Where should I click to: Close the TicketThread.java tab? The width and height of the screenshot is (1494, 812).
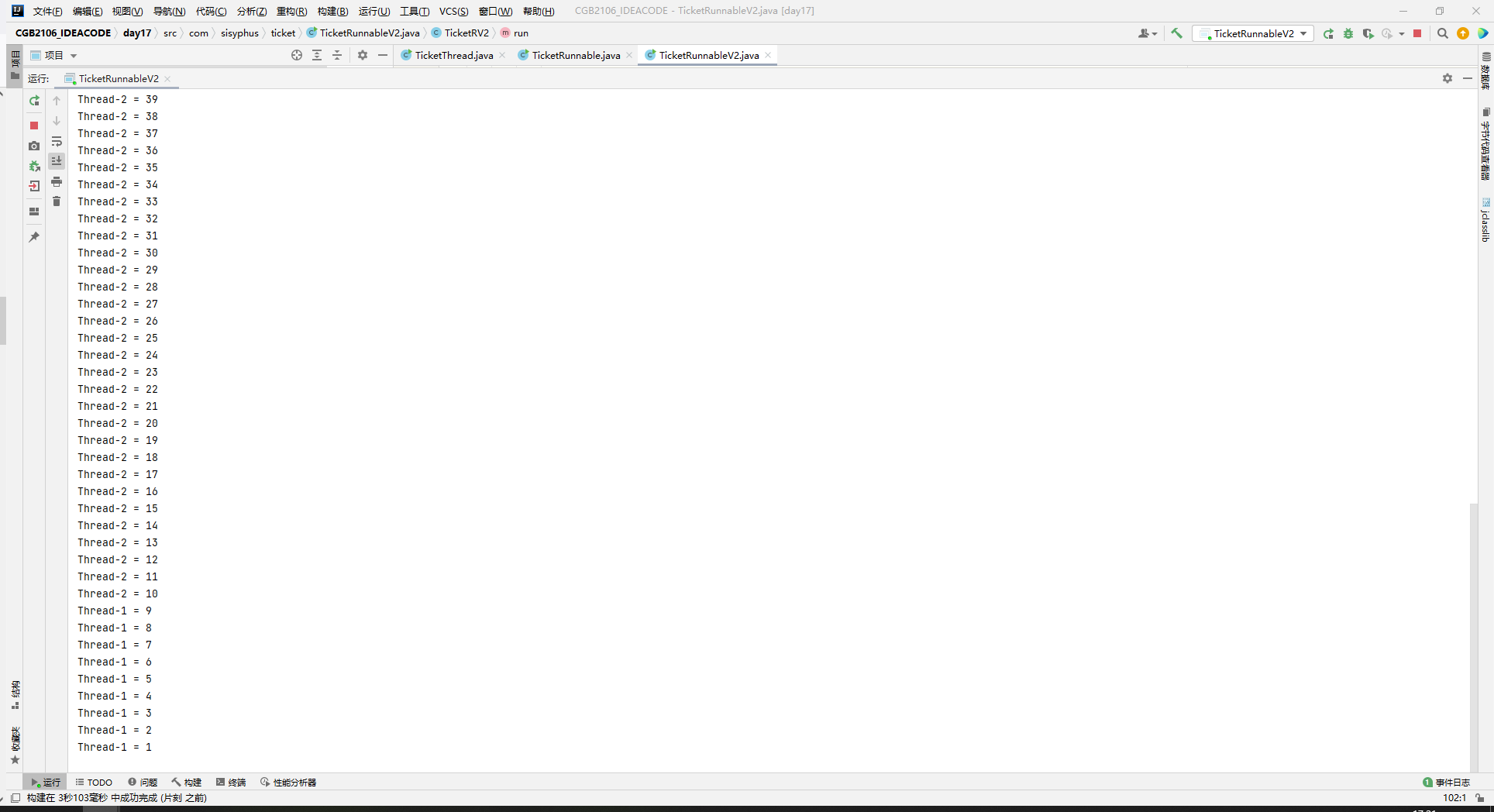click(x=502, y=55)
